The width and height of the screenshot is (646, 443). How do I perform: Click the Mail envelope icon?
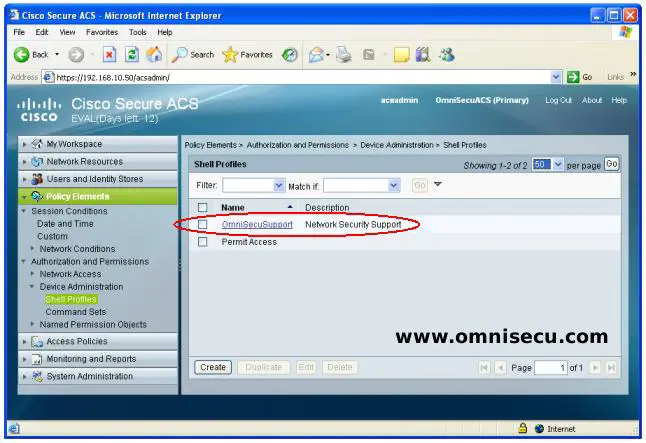(x=316, y=54)
